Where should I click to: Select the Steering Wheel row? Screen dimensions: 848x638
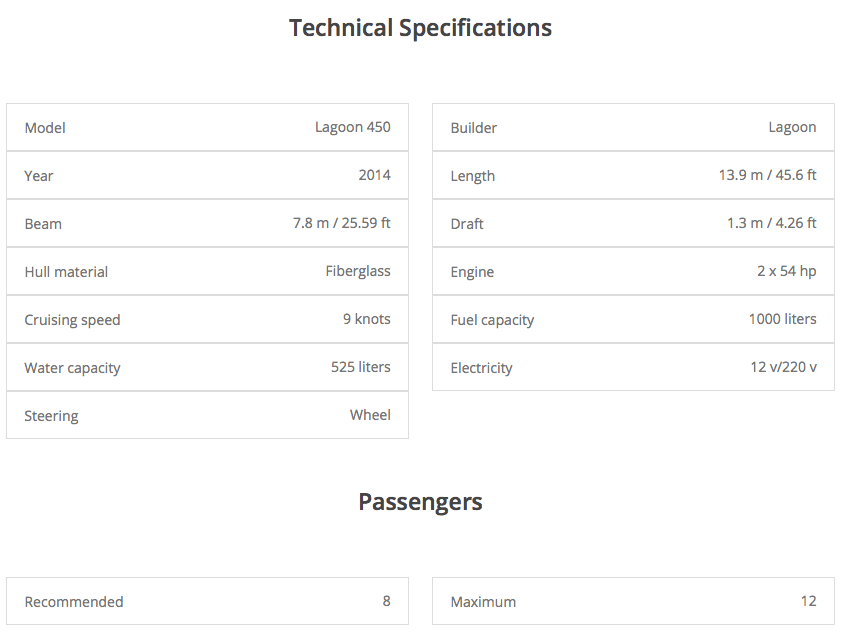tap(207, 416)
